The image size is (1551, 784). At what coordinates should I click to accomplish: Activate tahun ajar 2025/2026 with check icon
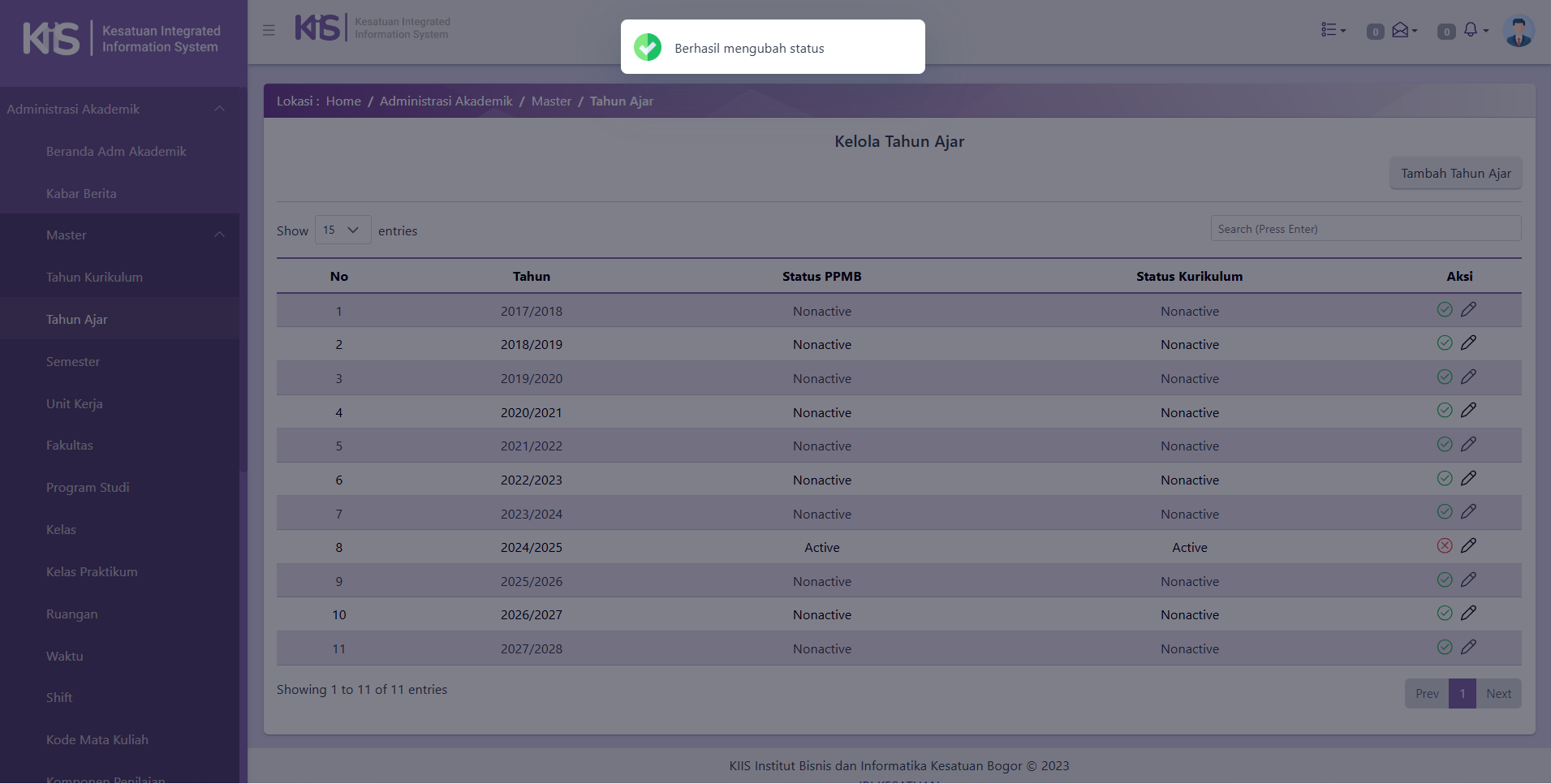1445,580
